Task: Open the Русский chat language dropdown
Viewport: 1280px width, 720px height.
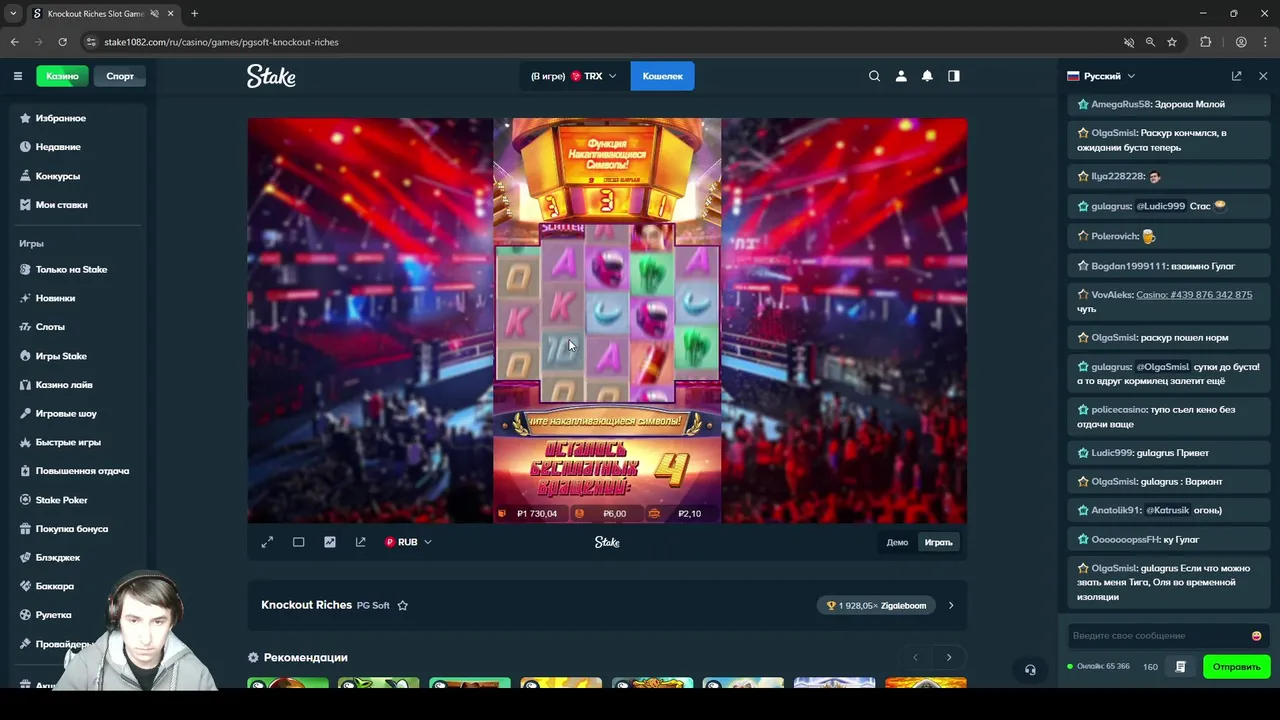Action: click(x=1101, y=76)
